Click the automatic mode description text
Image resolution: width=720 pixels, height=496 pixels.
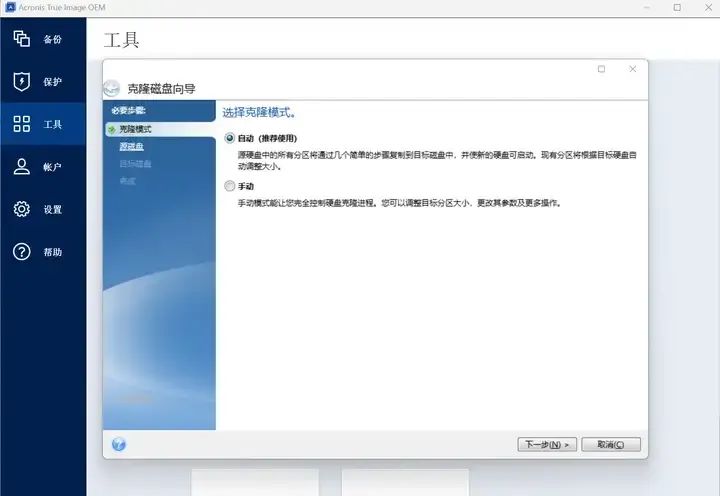[x=437, y=161]
